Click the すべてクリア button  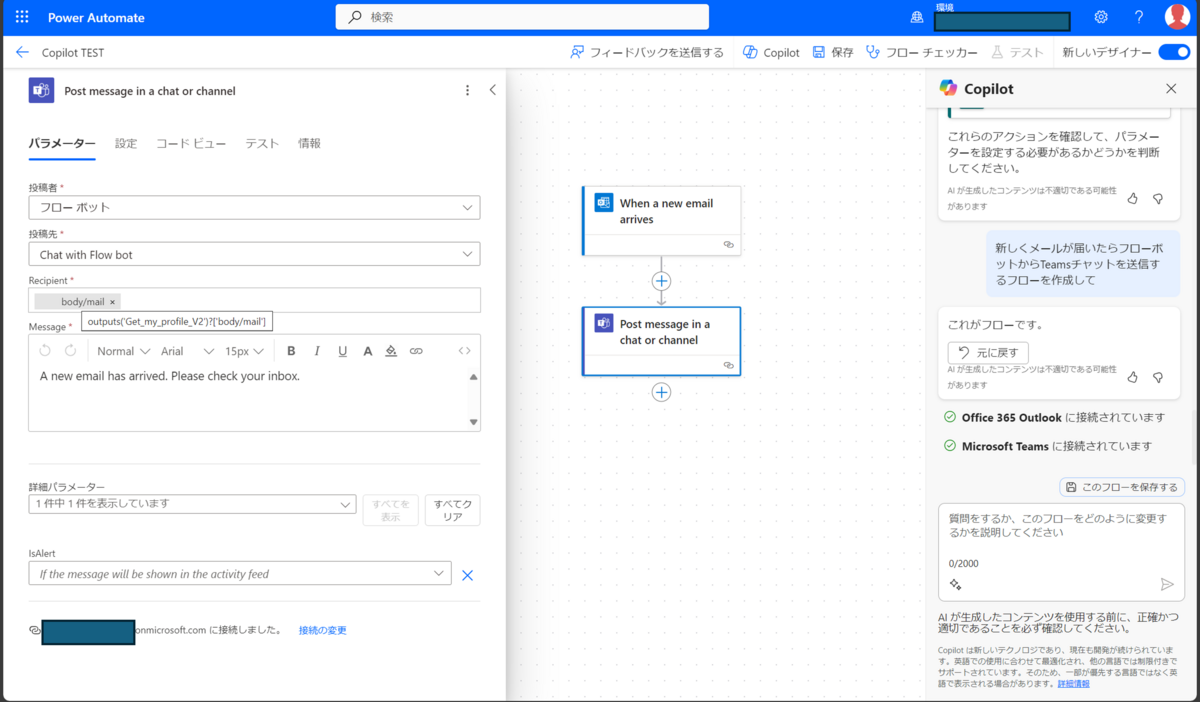[452, 510]
